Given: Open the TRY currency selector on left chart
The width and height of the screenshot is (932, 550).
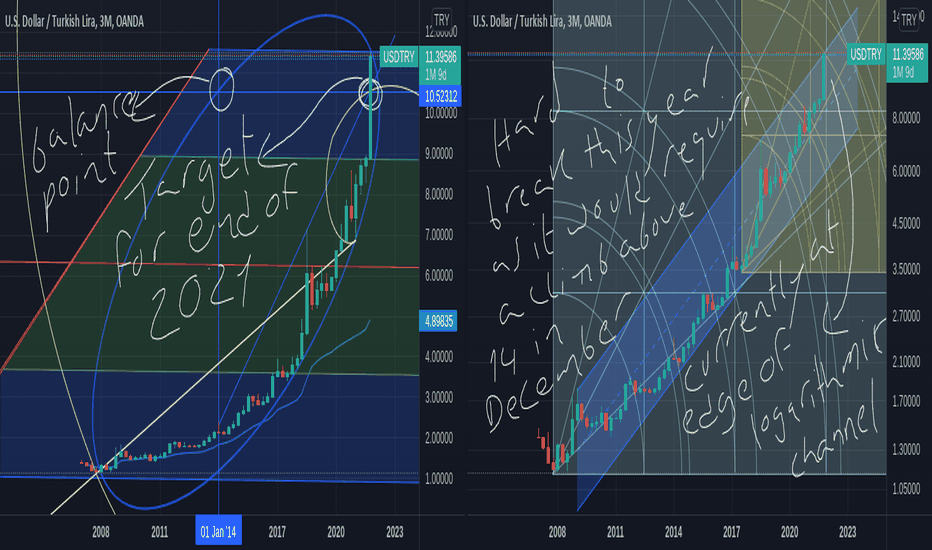Looking at the screenshot, I should [442, 20].
